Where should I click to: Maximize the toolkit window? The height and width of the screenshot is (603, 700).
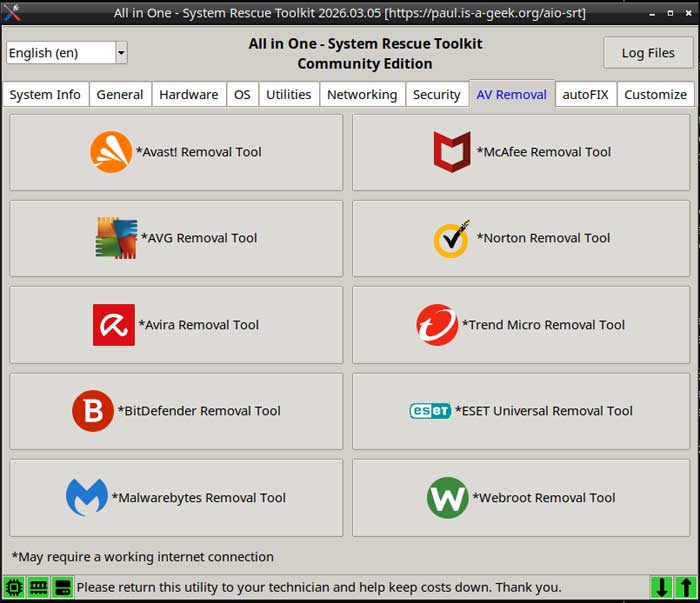coord(670,13)
